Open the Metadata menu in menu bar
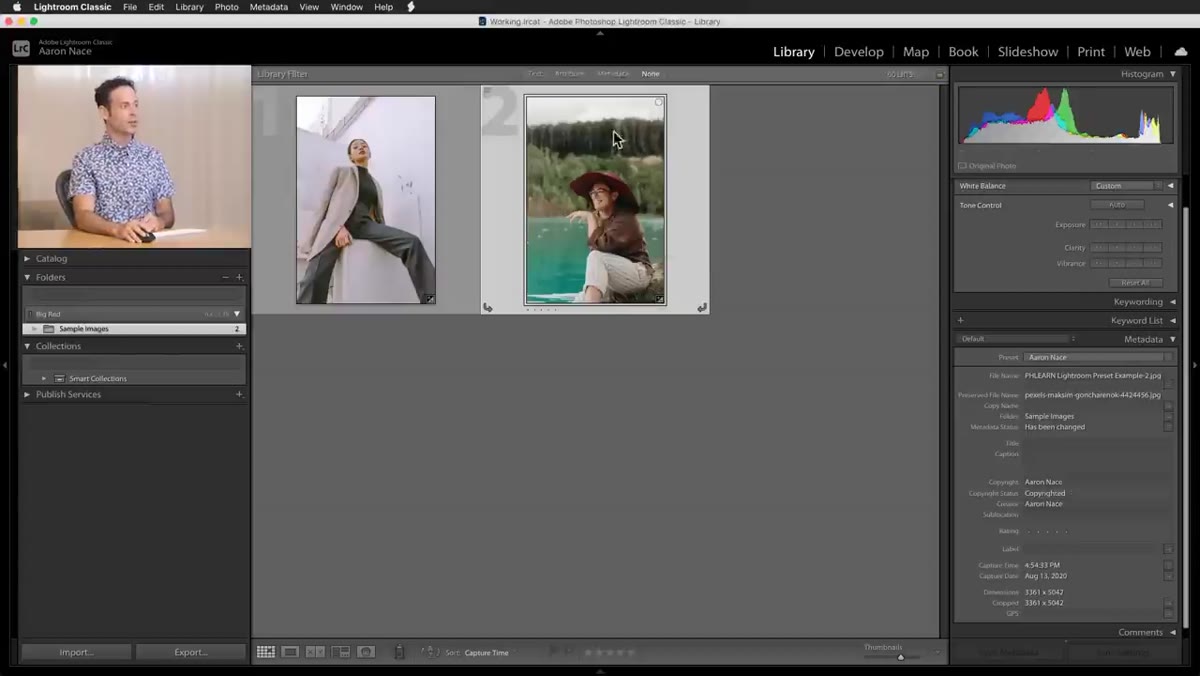The width and height of the screenshot is (1200, 676). 269,7
